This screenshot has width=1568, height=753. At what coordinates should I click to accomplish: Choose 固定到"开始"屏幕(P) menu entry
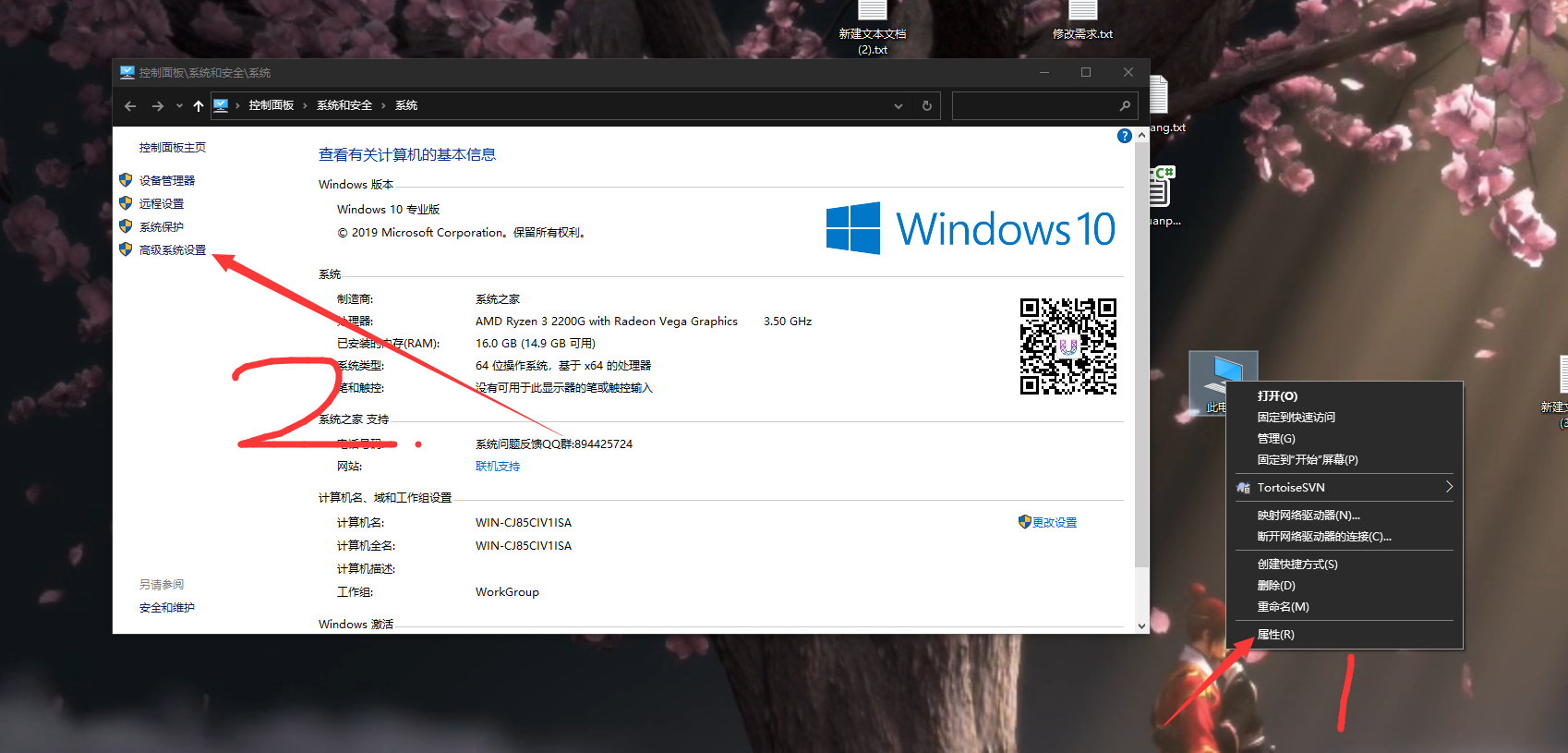[x=1345, y=459]
